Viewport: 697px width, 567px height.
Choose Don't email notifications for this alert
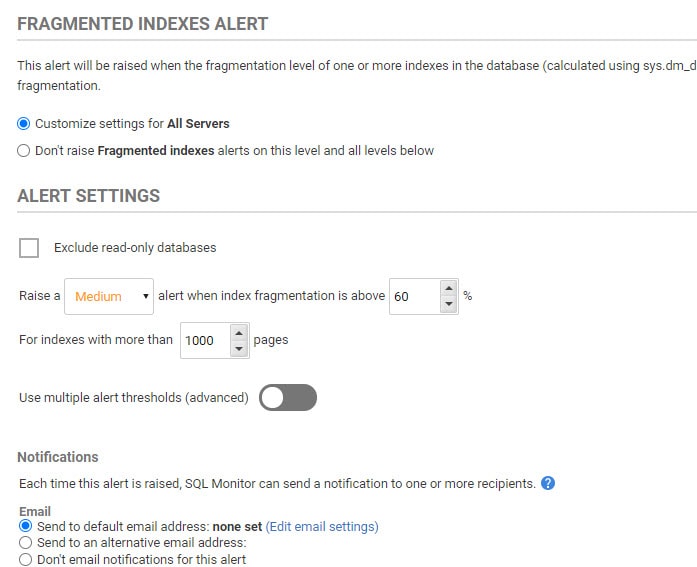[x=25, y=559]
